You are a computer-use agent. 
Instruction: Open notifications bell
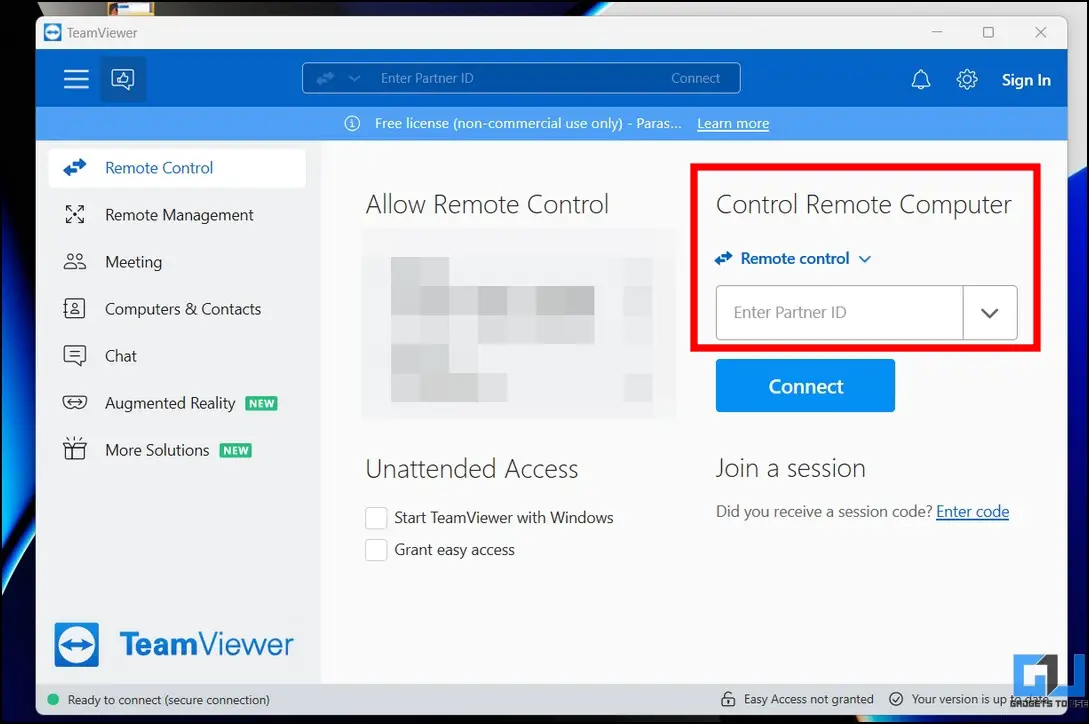[921, 80]
